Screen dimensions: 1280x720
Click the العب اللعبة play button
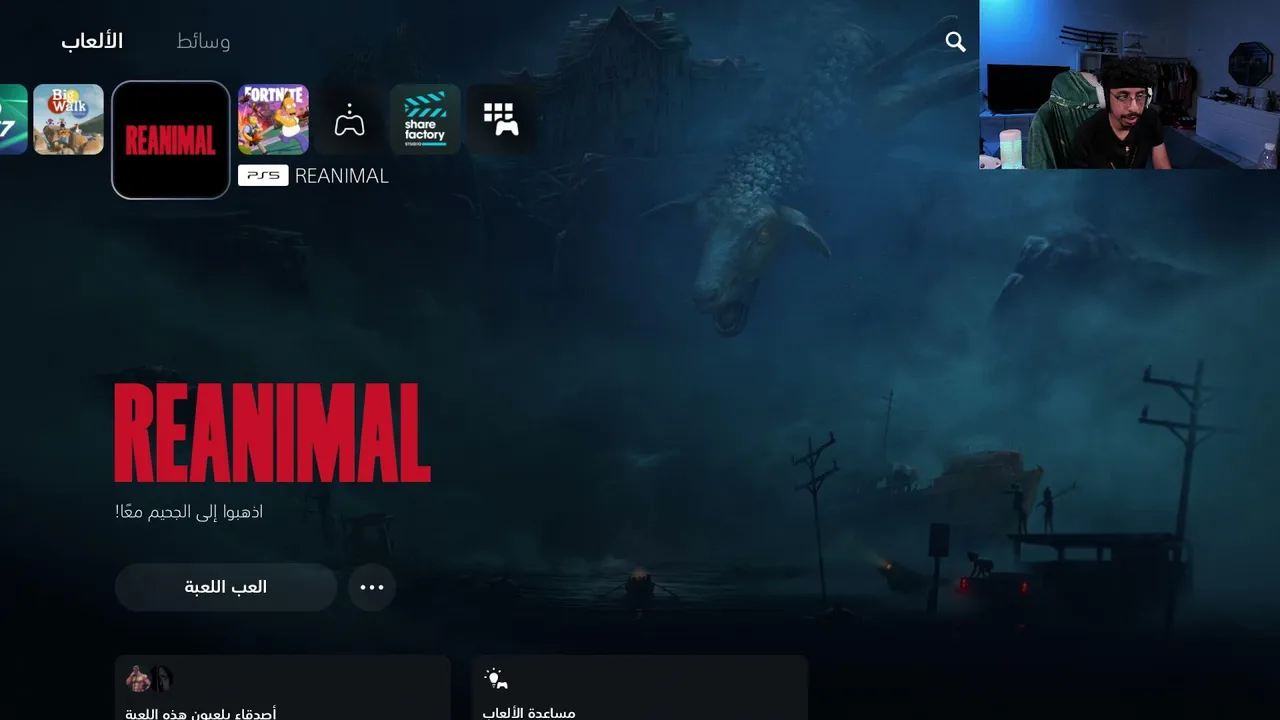point(226,587)
